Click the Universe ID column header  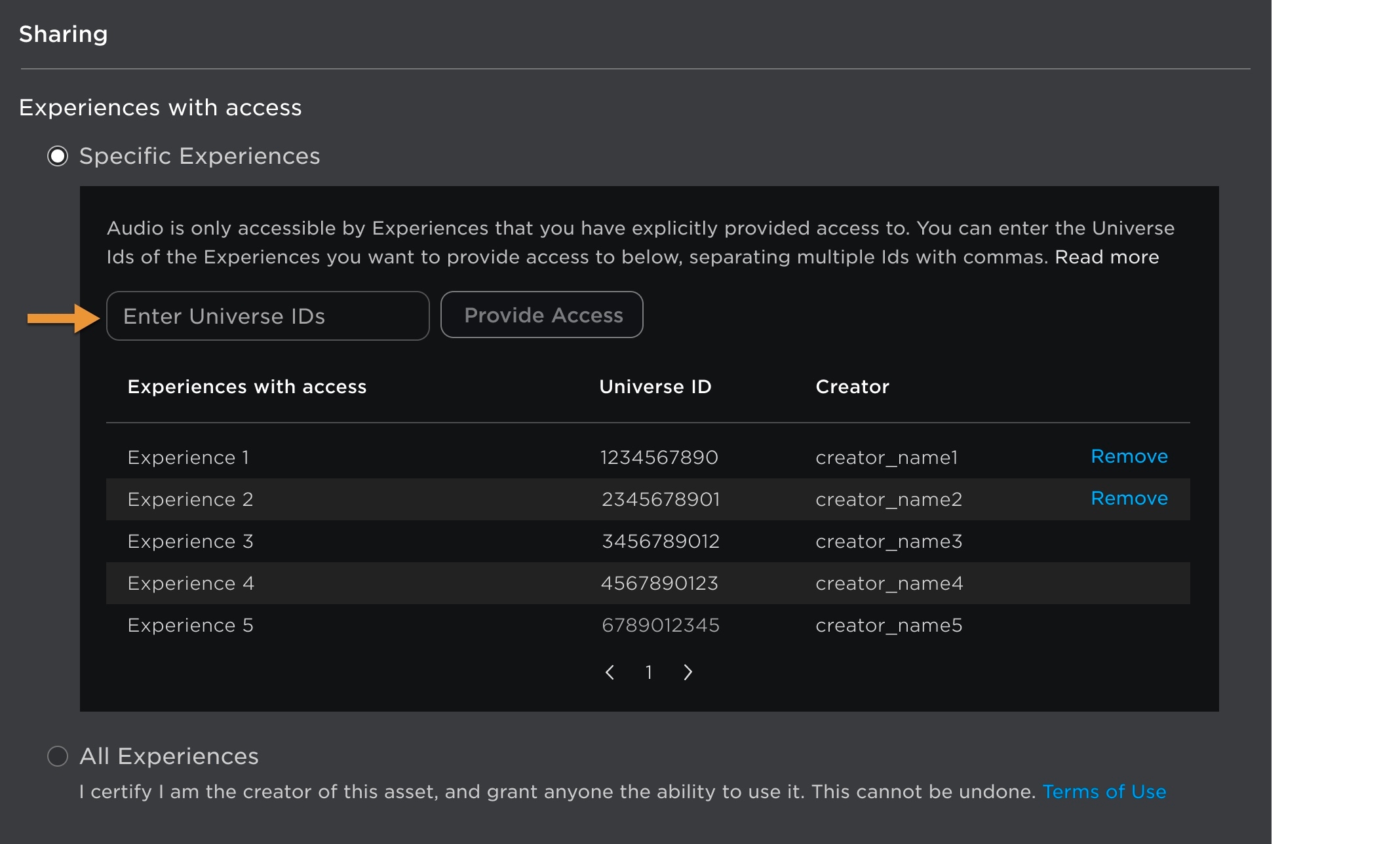[x=655, y=387]
